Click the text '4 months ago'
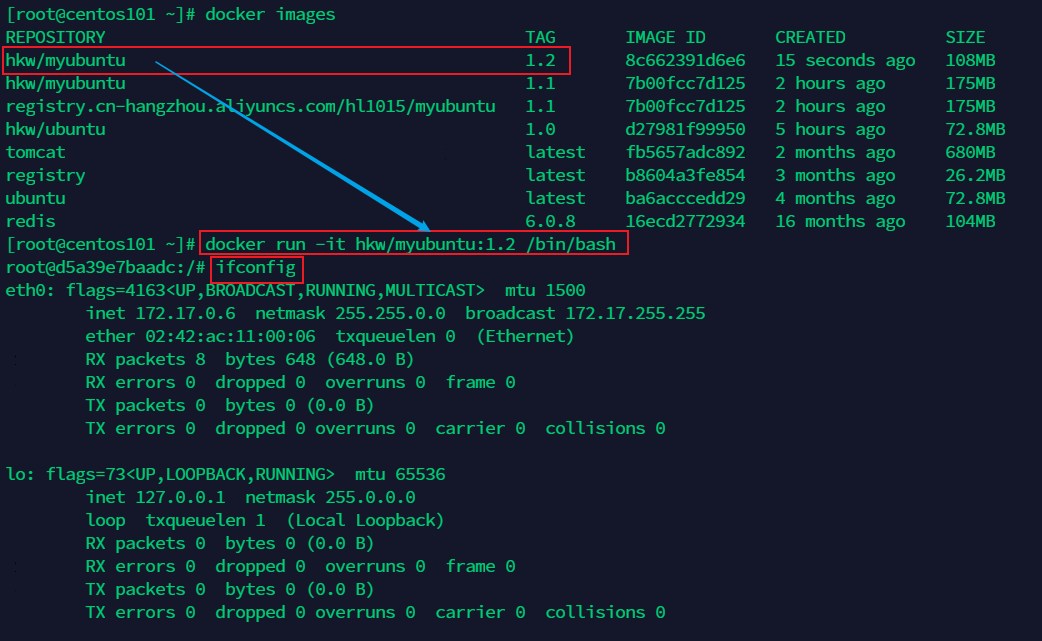 tap(835, 199)
